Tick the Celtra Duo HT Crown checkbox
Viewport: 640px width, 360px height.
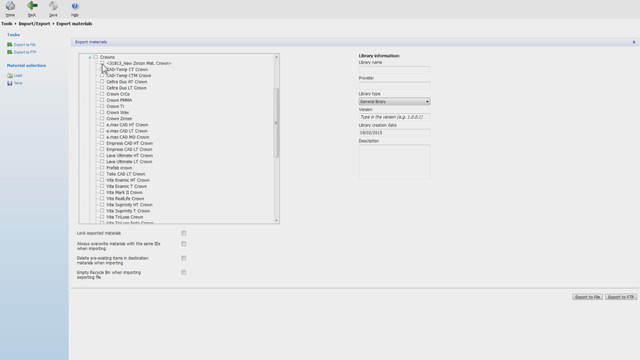(x=102, y=82)
